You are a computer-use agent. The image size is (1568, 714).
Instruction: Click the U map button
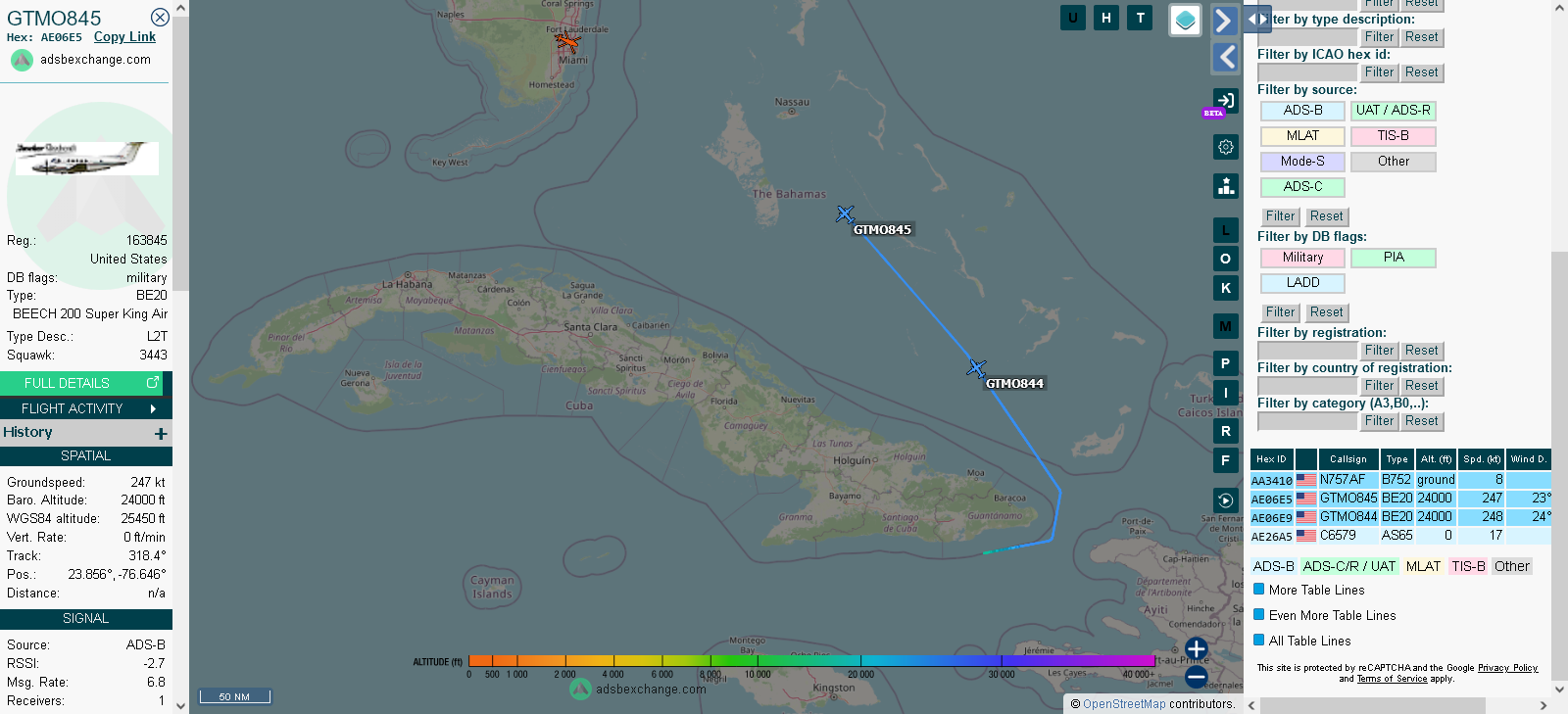(x=1073, y=18)
